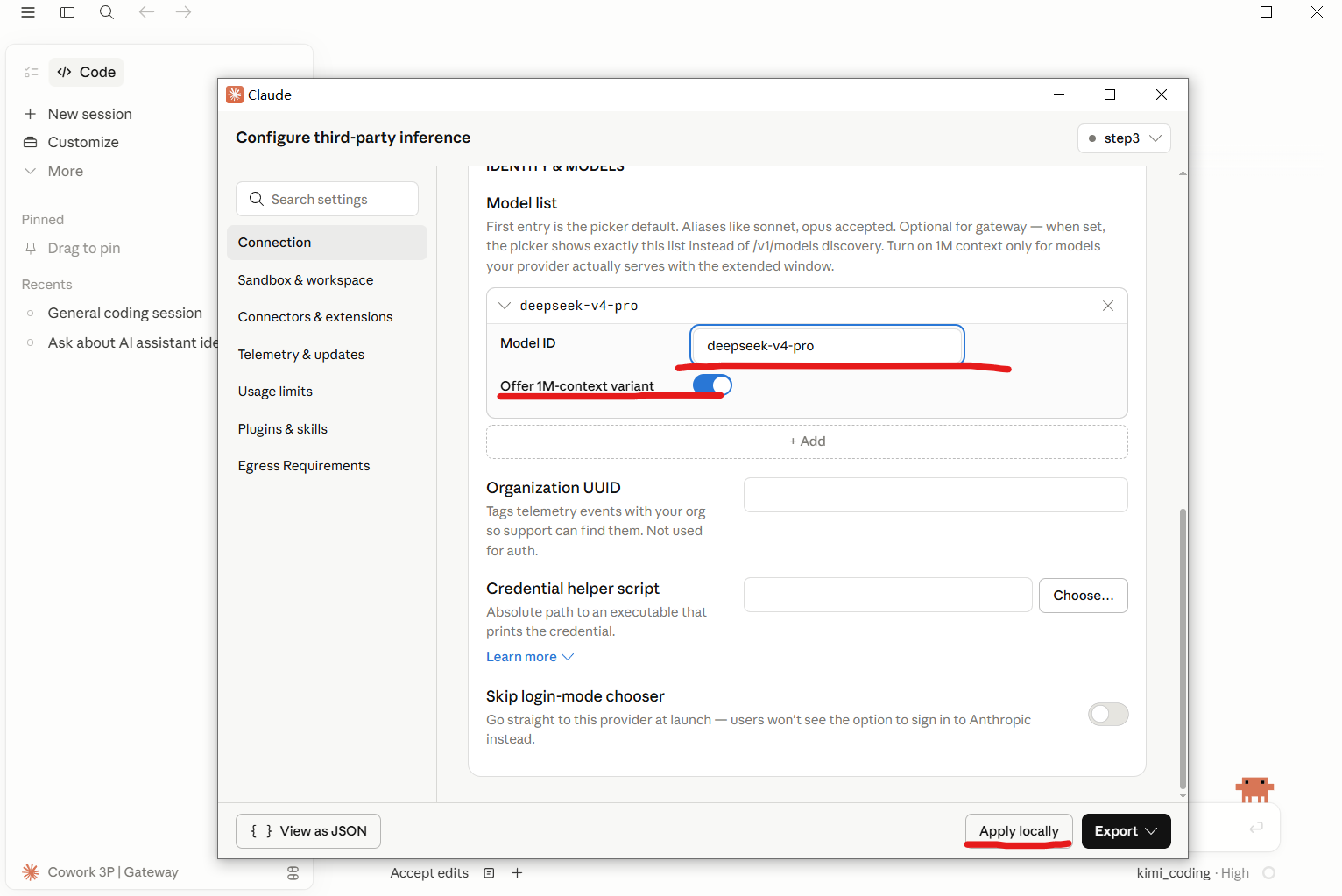Open the Export dropdown button
Viewport: 1342px width, 896px height.
[x=1127, y=831]
